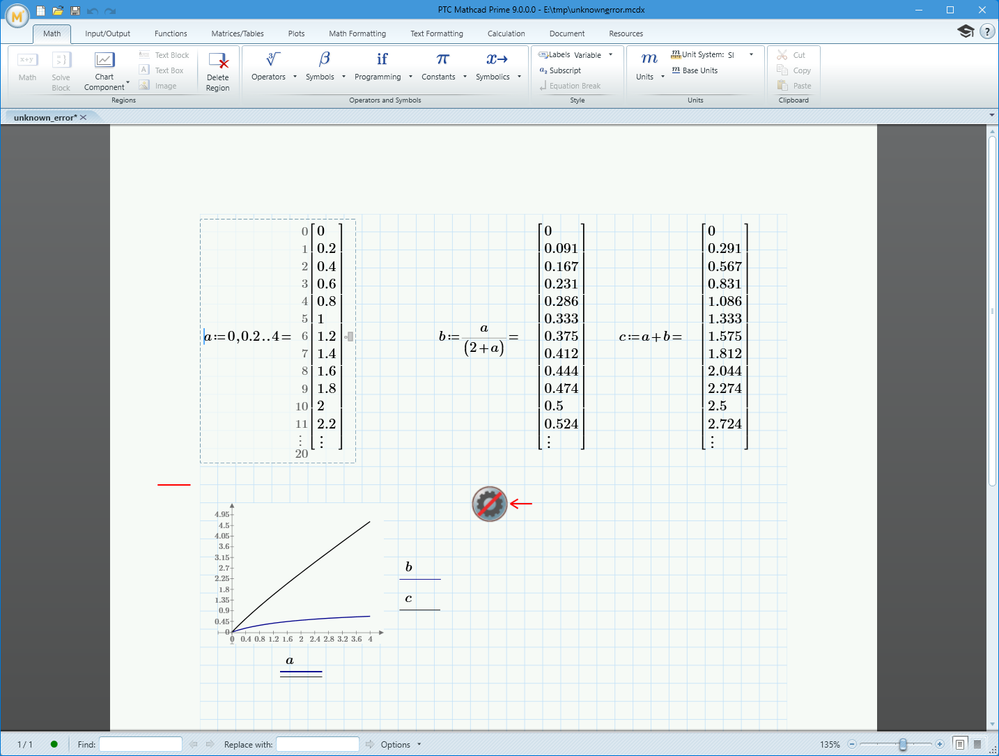Switch to page view in status bar

coord(959,744)
